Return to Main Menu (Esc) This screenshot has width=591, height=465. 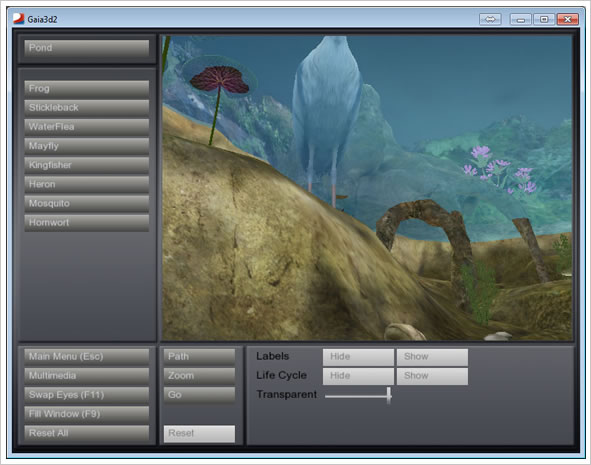[87, 357]
